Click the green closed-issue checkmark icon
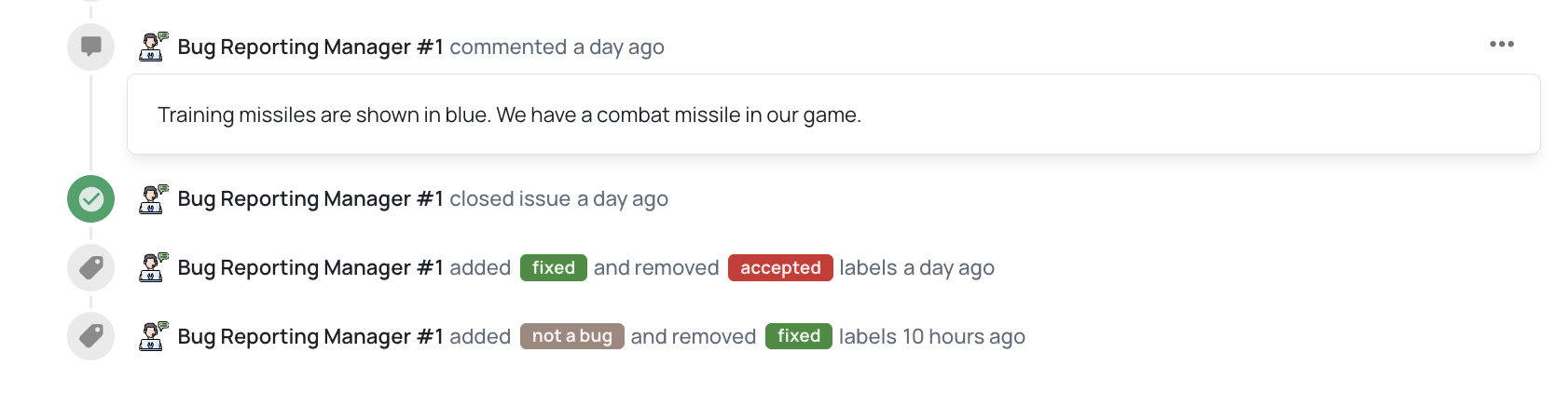 point(90,199)
